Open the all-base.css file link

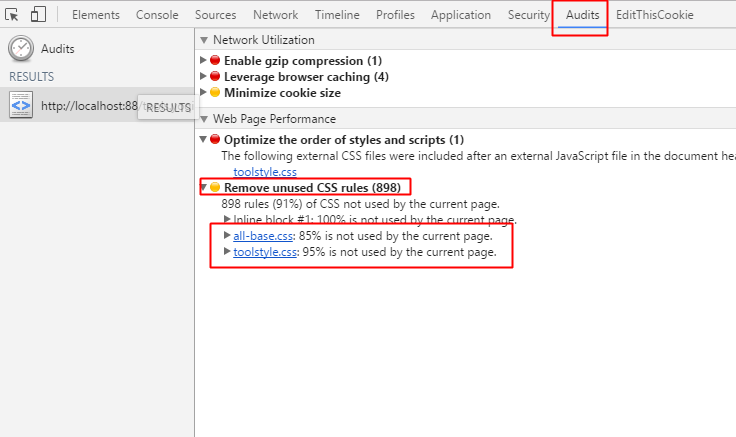(264, 236)
